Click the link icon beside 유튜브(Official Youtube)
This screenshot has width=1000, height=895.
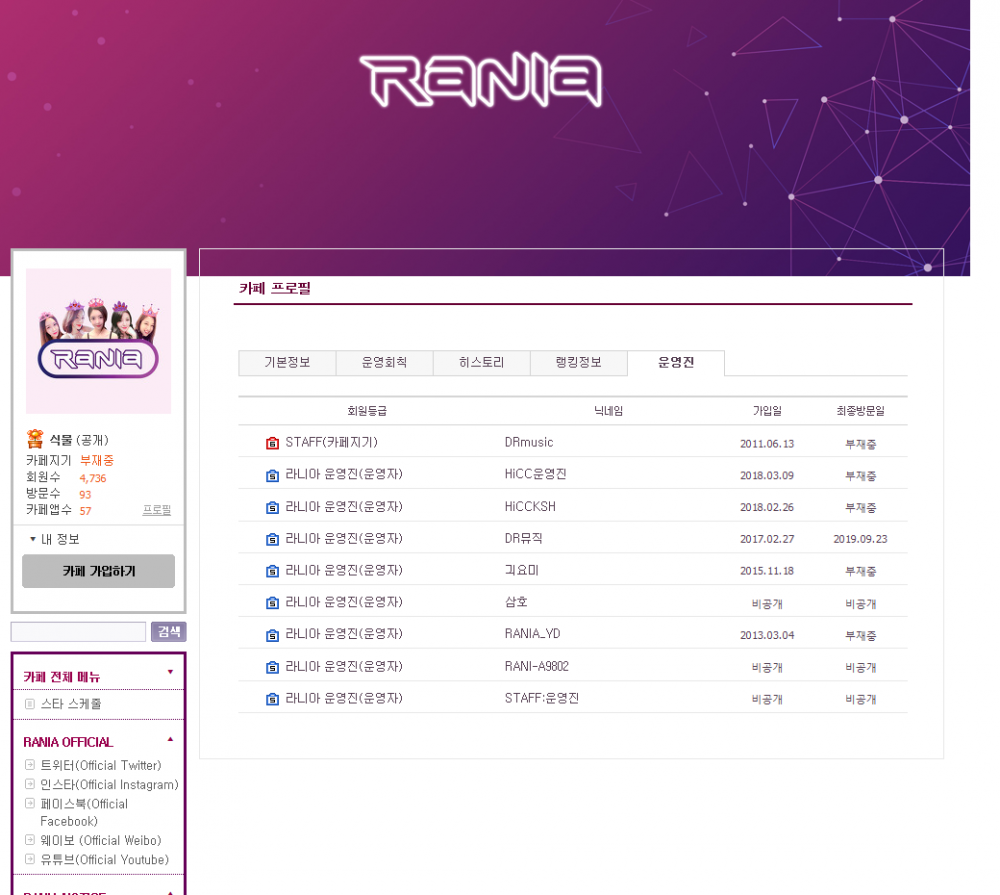click(29, 859)
